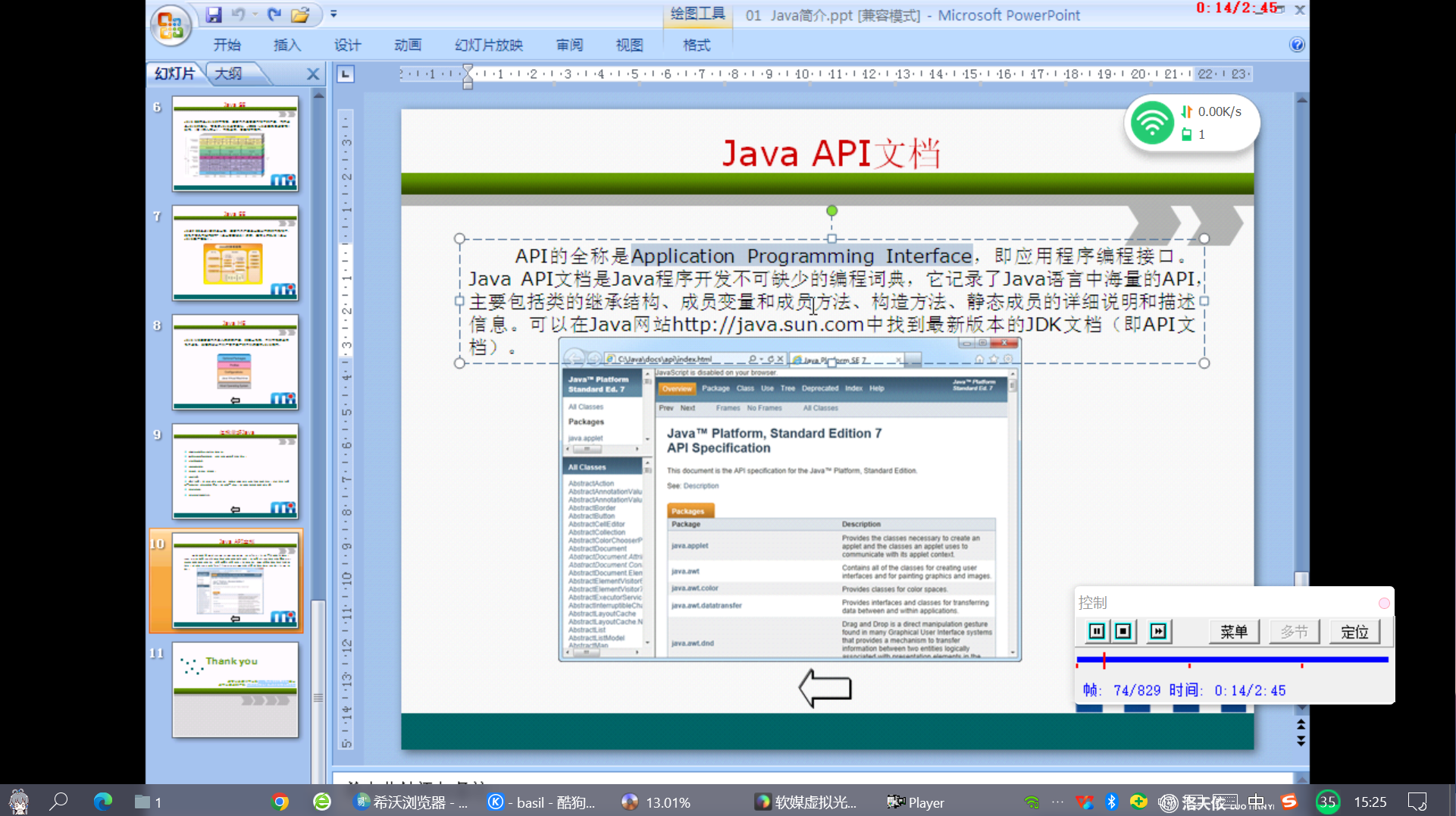This screenshot has width=1456, height=816.
Task: Click the thumbnail pane scroll up arrow
Action: [318, 96]
